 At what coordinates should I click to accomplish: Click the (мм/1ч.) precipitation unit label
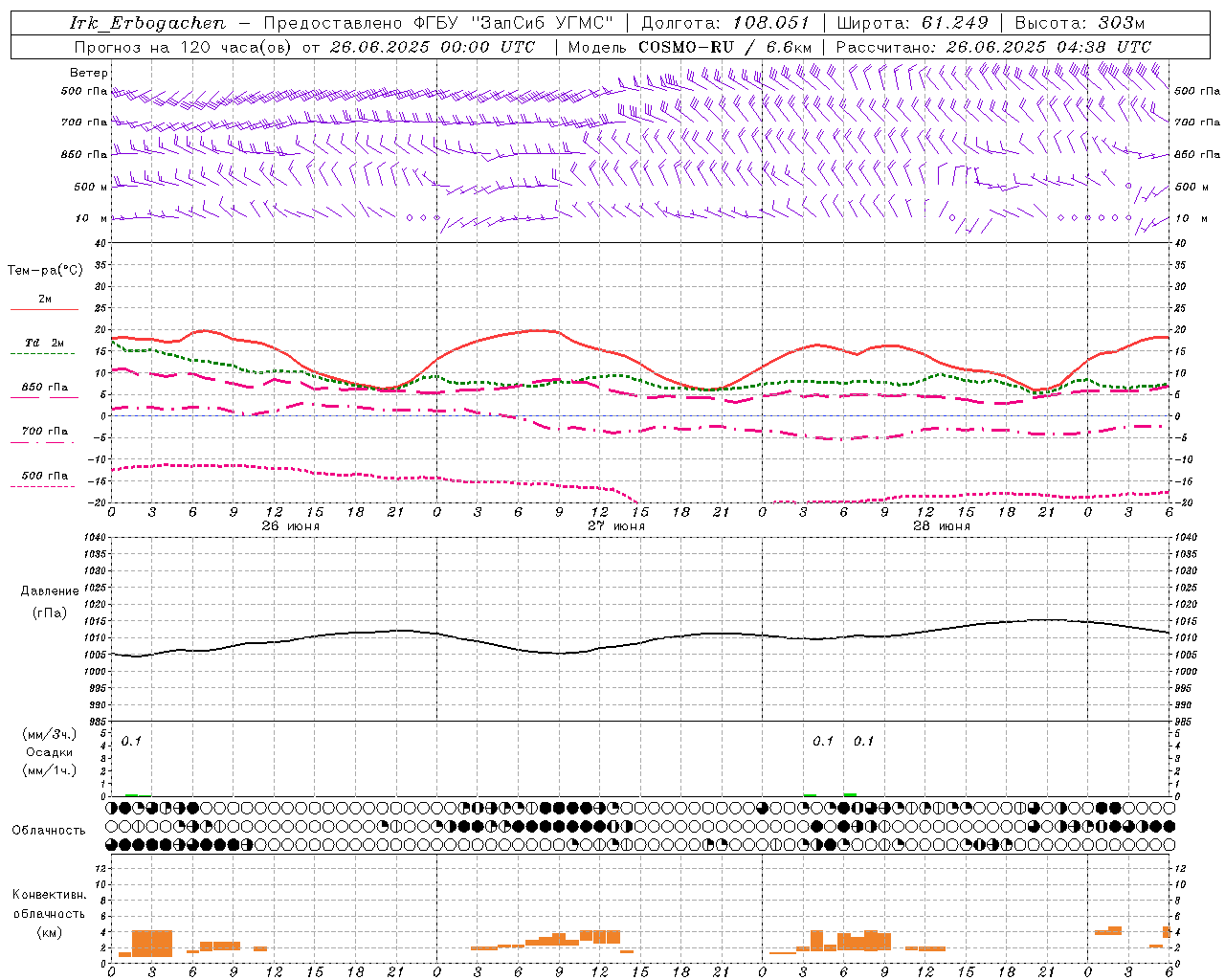50,770
